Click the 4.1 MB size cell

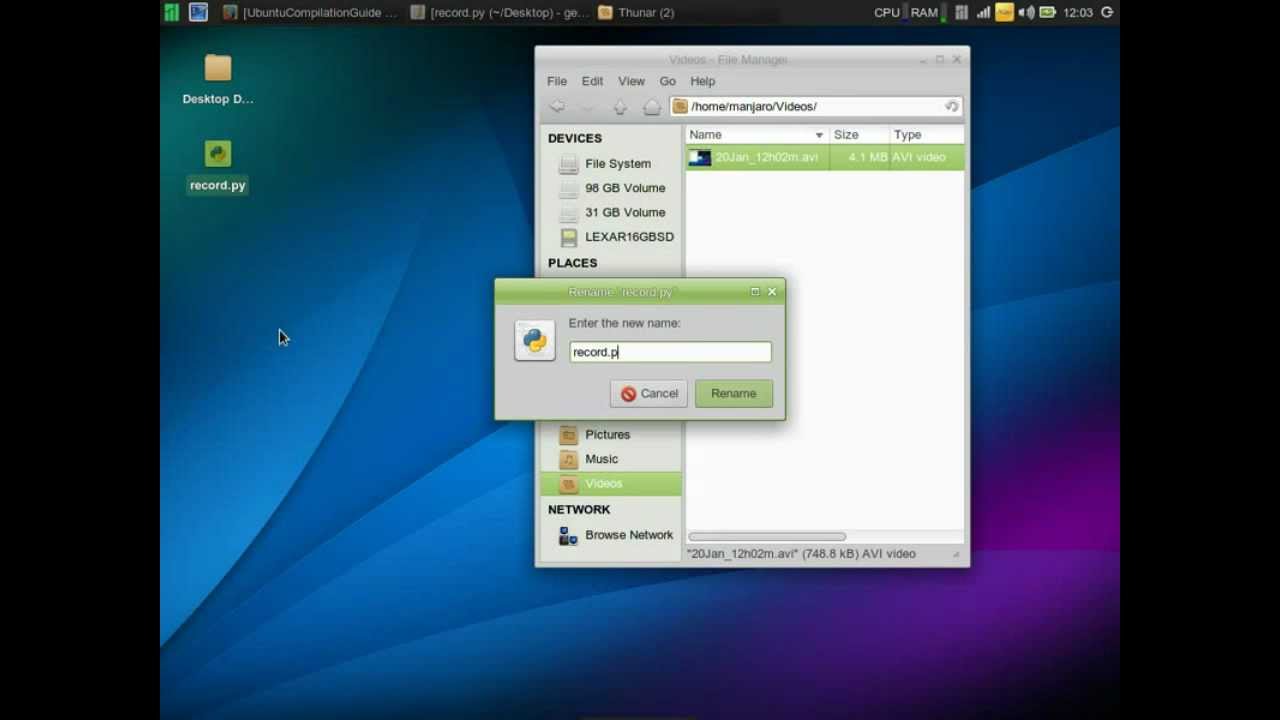(867, 157)
